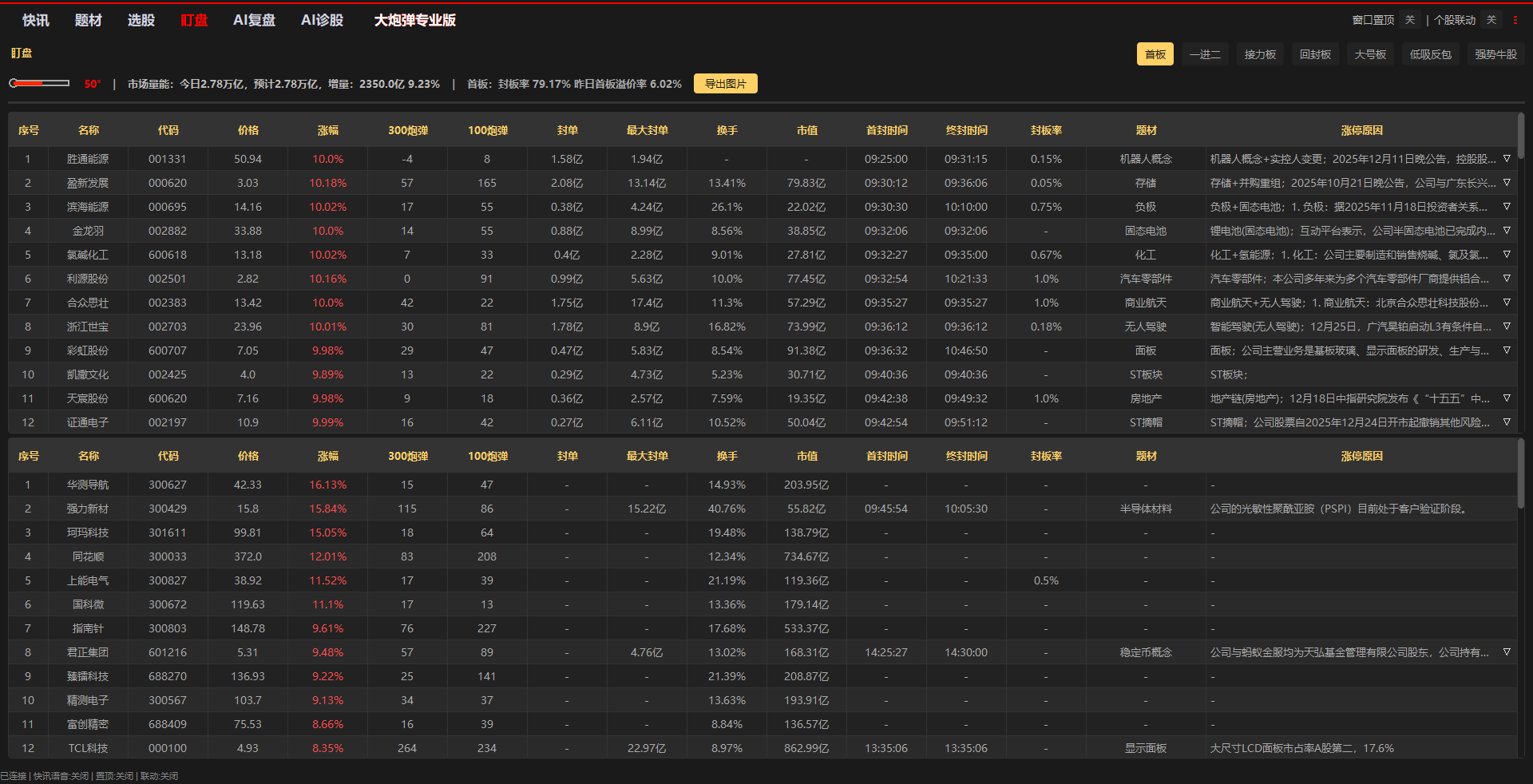Toggle 个股联动 stock linkage switch

[1491, 20]
